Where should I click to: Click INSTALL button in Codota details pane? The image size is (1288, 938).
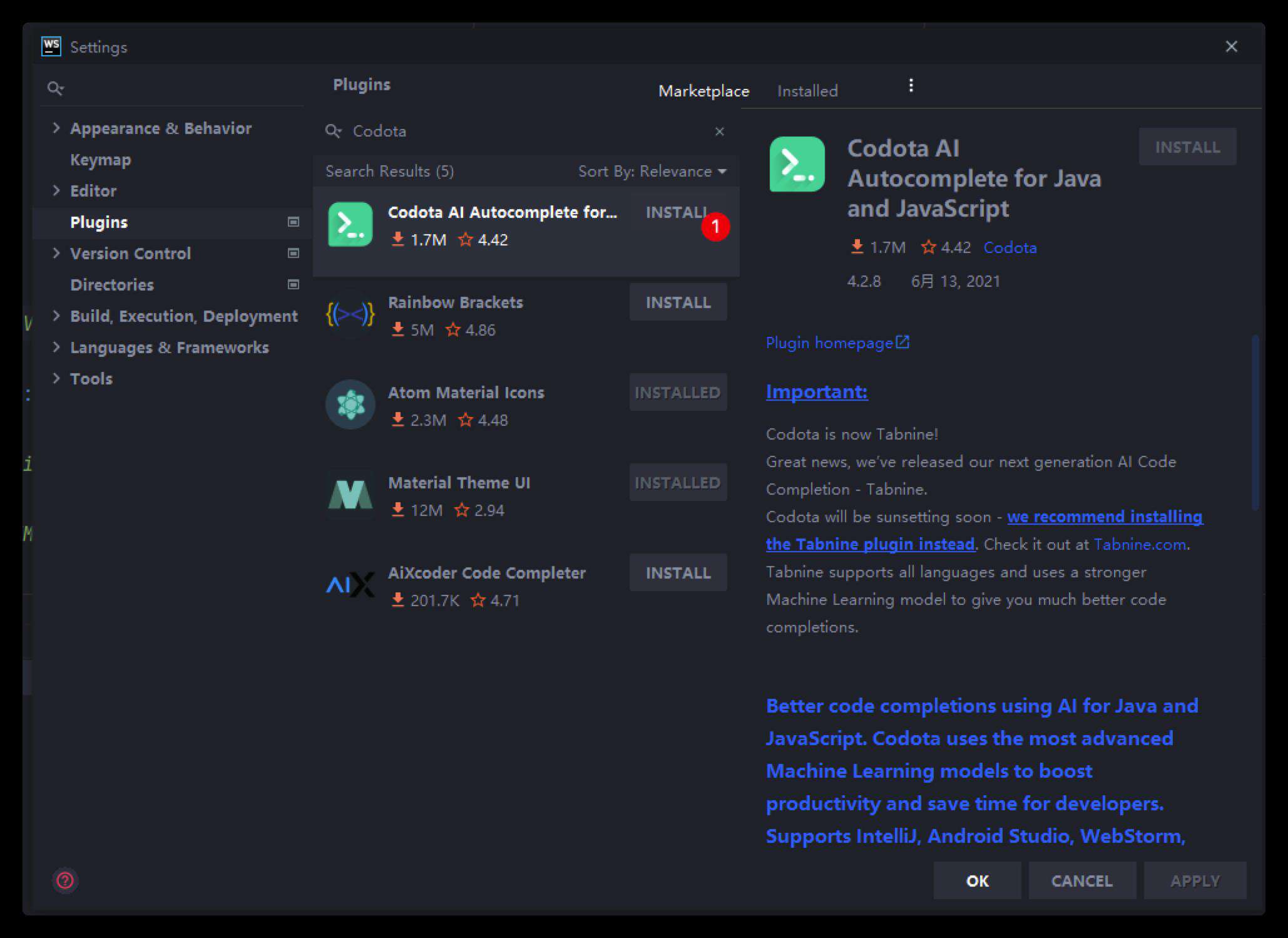click(x=1187, y=147)
